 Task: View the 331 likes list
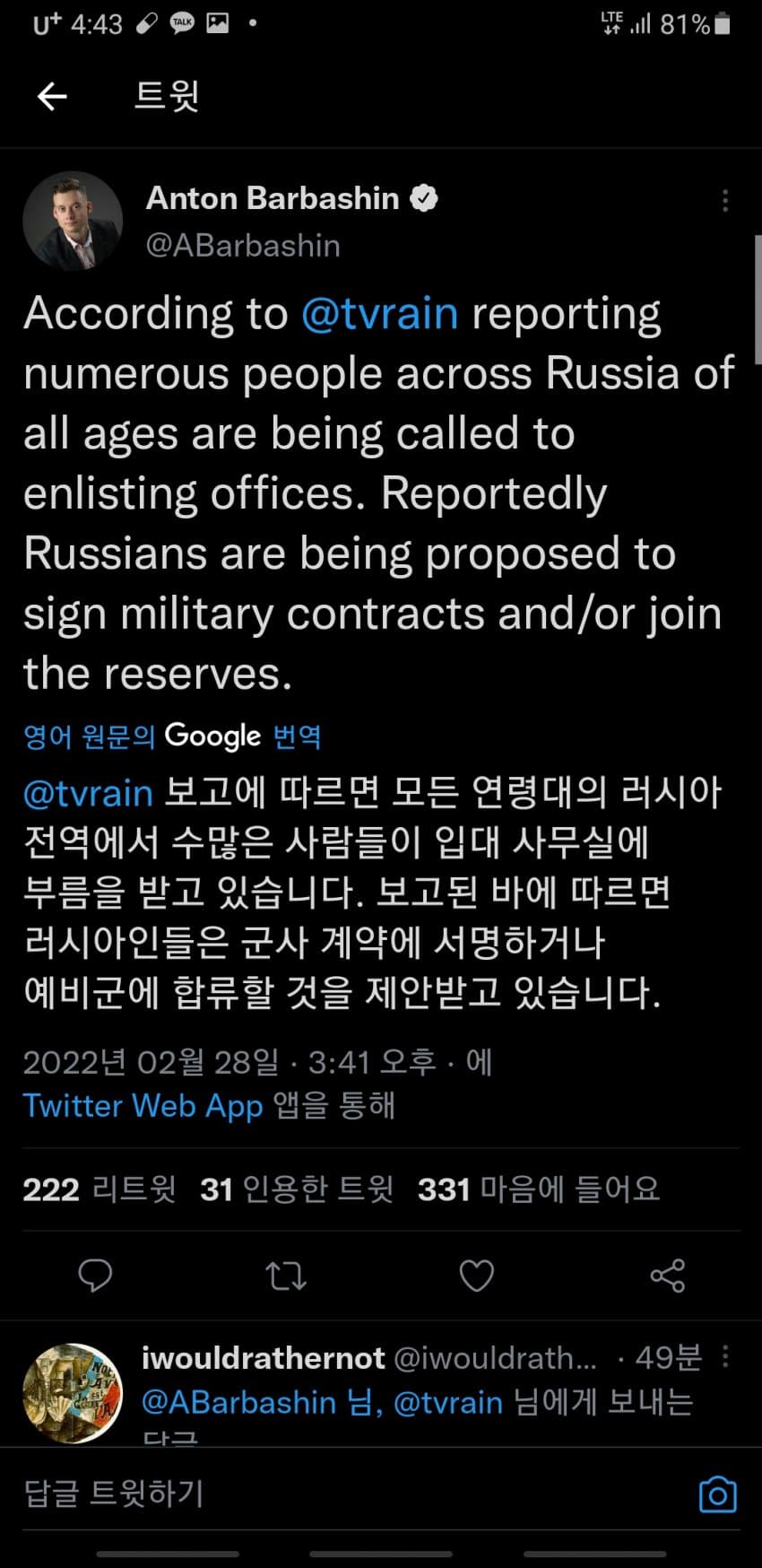(x=538, y=1189)
